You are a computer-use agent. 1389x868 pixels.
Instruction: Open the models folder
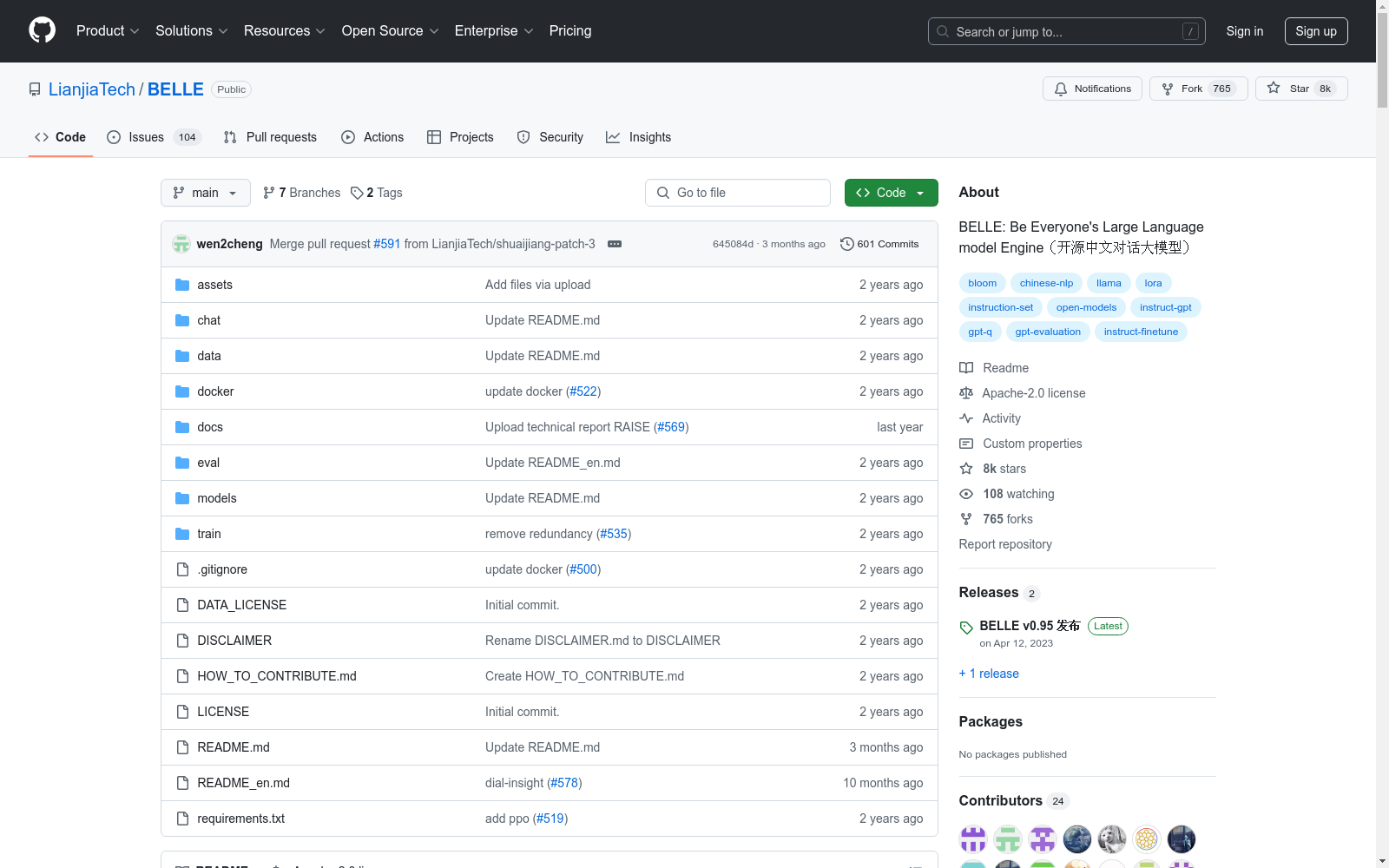tap(216, 498)
